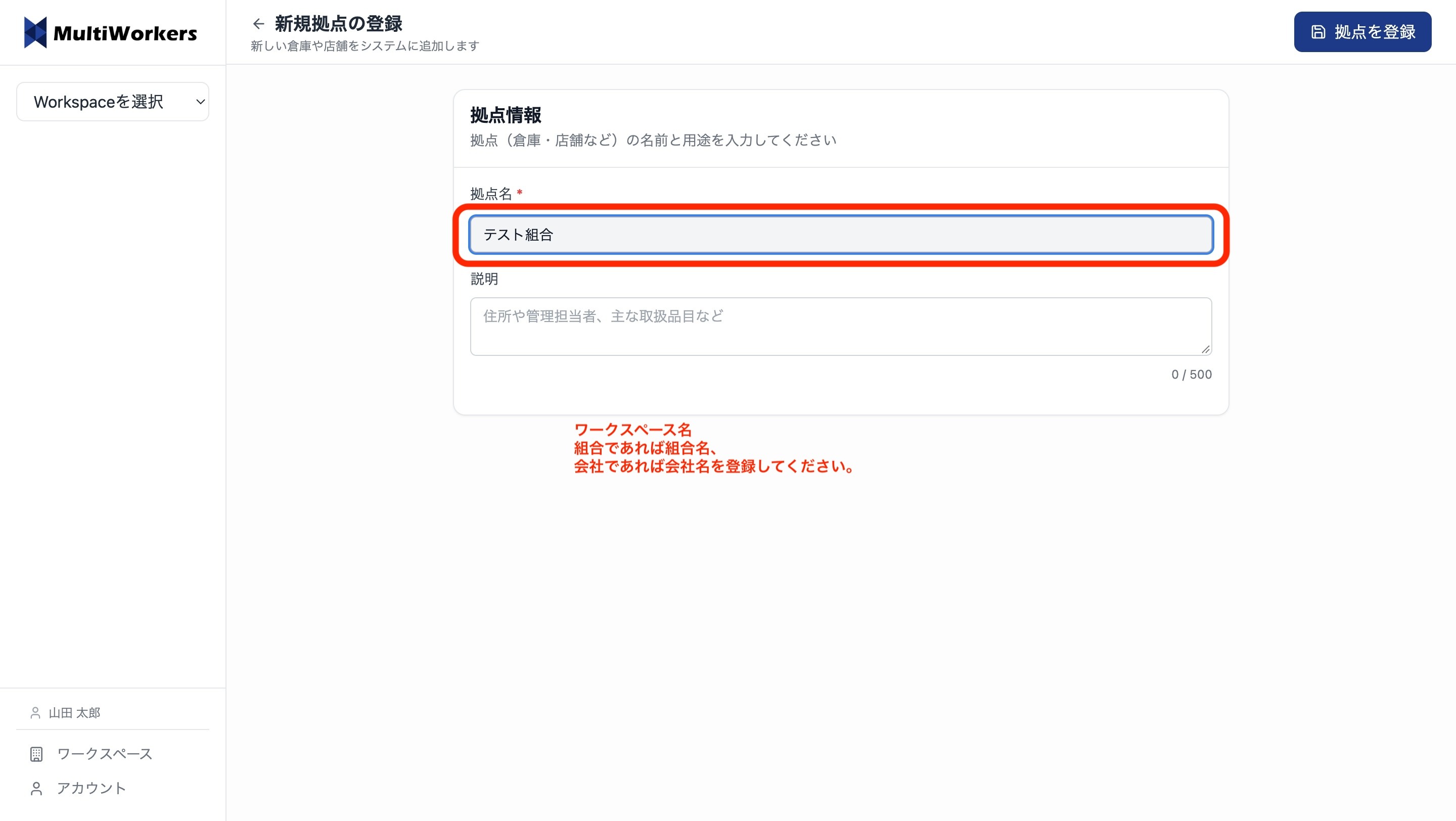Click the user icon beside 山田 太郎
The image size is (1456, 821).
[35, 712]
